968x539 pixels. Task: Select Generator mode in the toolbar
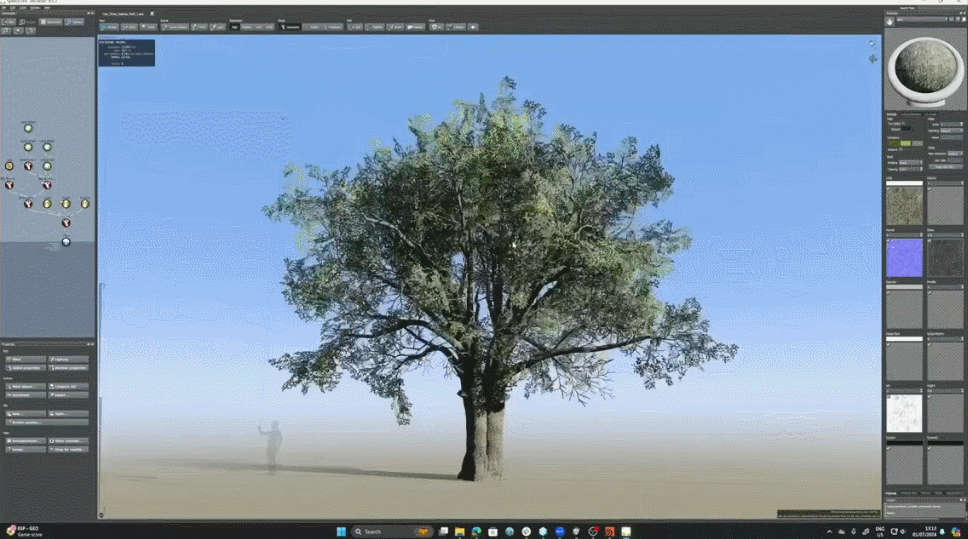click(290, 27)
